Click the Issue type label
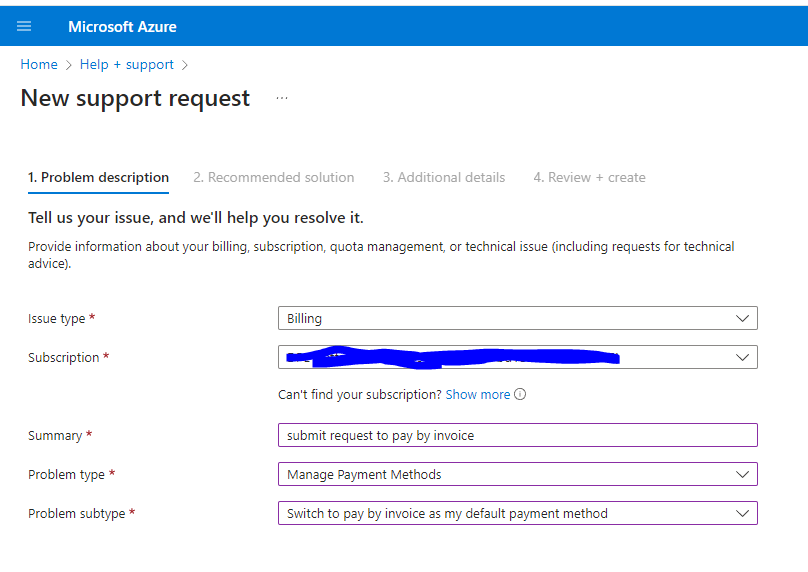The height and width of the screenshot is (572, 808). (57, 318)
